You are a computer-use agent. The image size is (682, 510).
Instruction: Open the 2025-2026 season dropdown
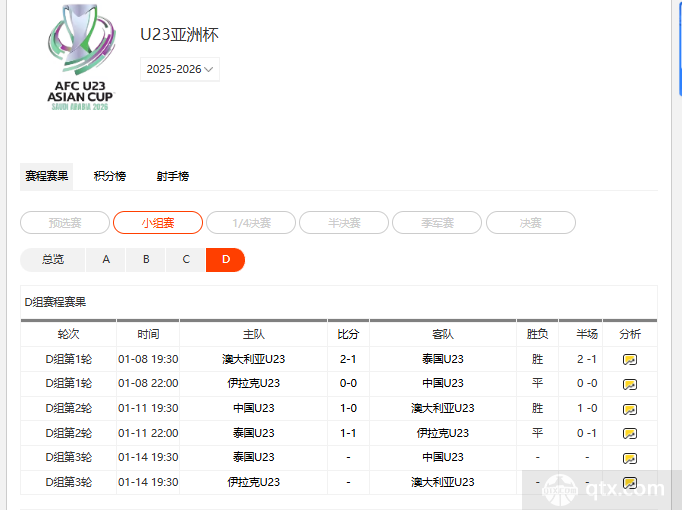click(x=180, y=69)
